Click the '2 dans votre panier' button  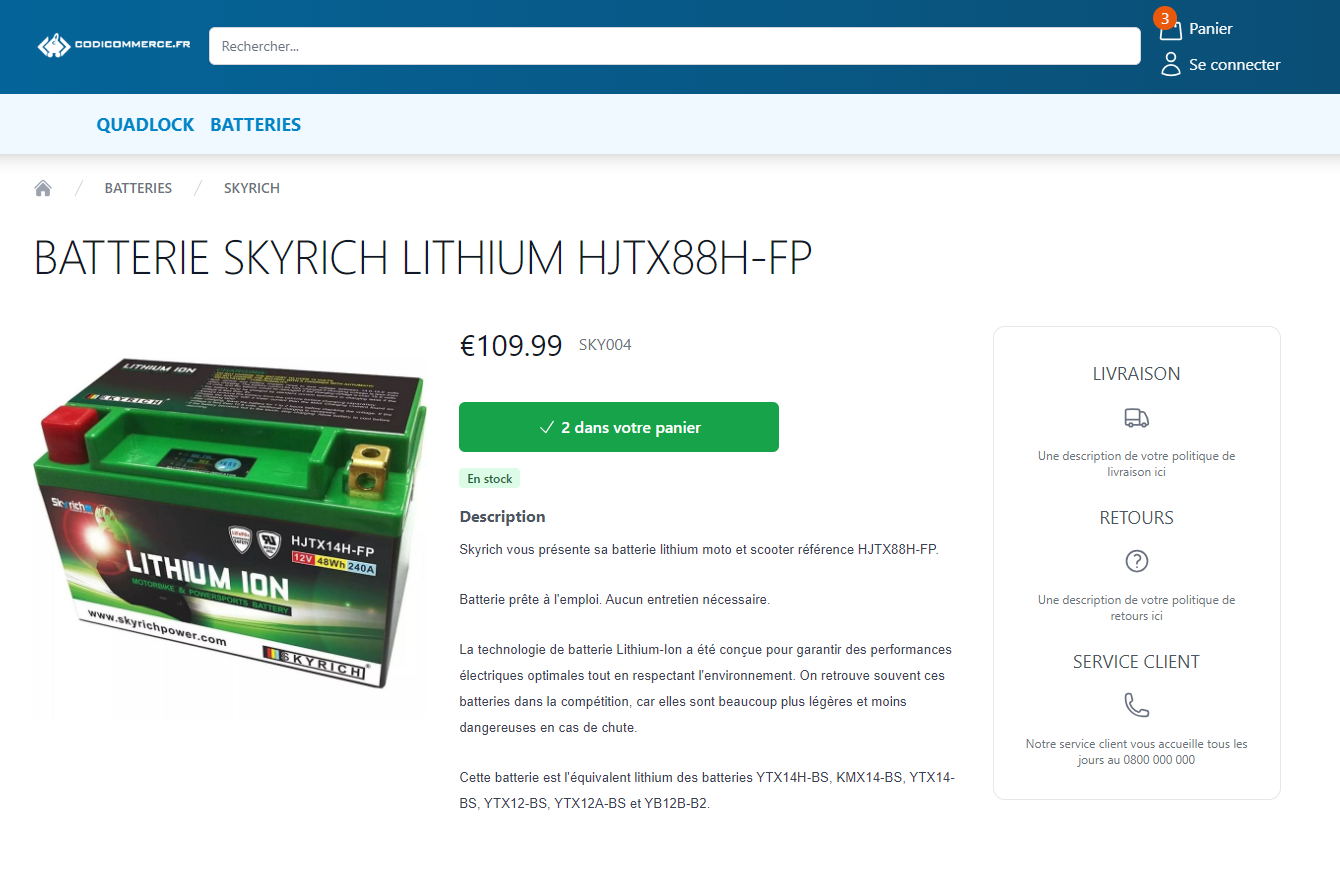coord(619,427)
